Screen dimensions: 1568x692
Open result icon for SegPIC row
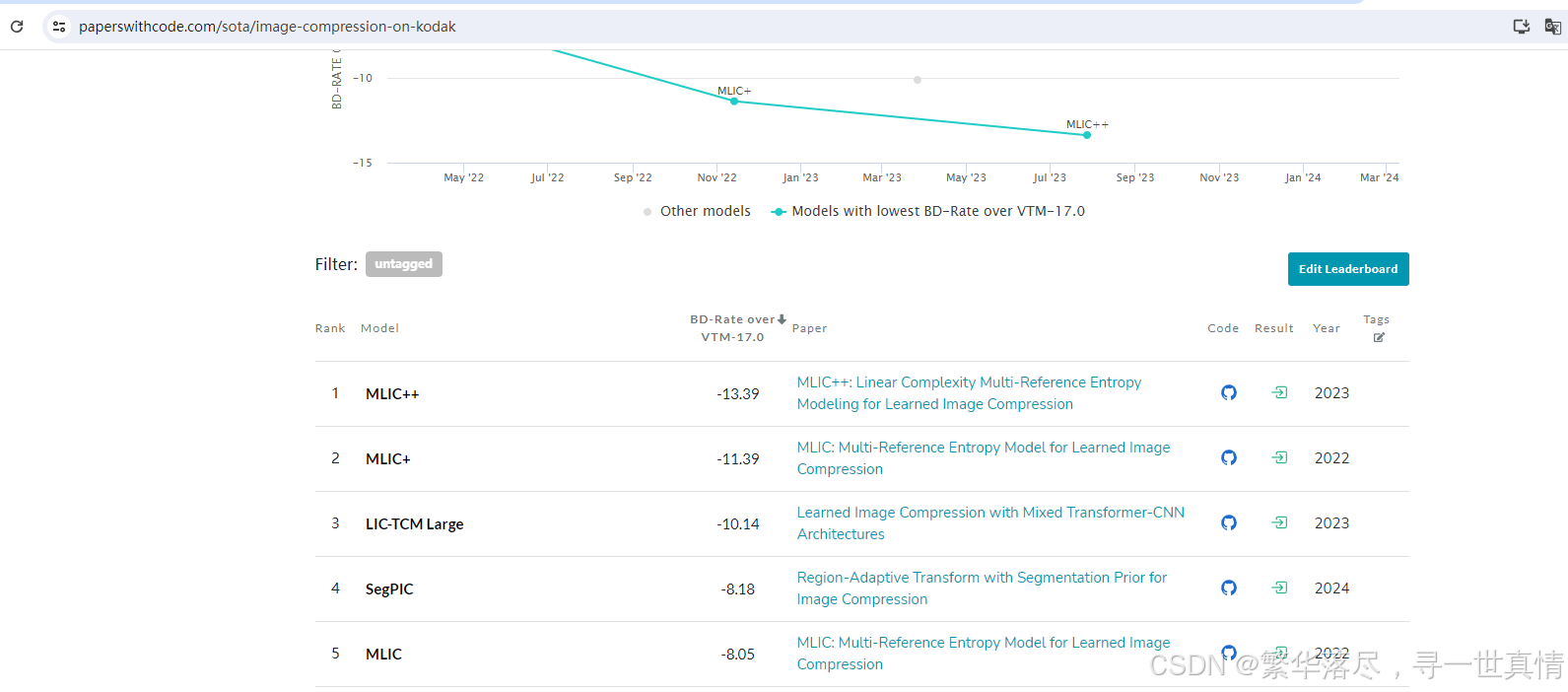point(1279,588)
